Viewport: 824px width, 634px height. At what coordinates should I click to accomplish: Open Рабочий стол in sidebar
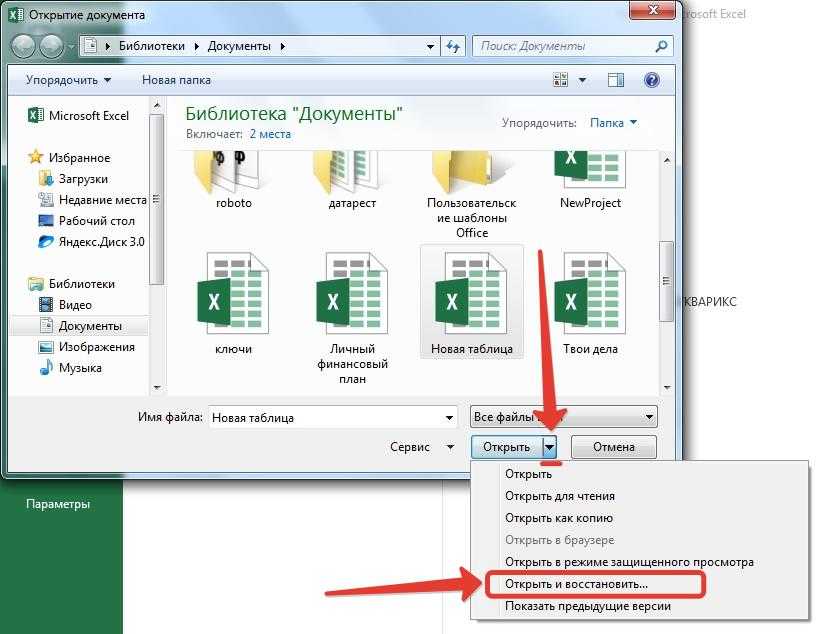point(87,221)
